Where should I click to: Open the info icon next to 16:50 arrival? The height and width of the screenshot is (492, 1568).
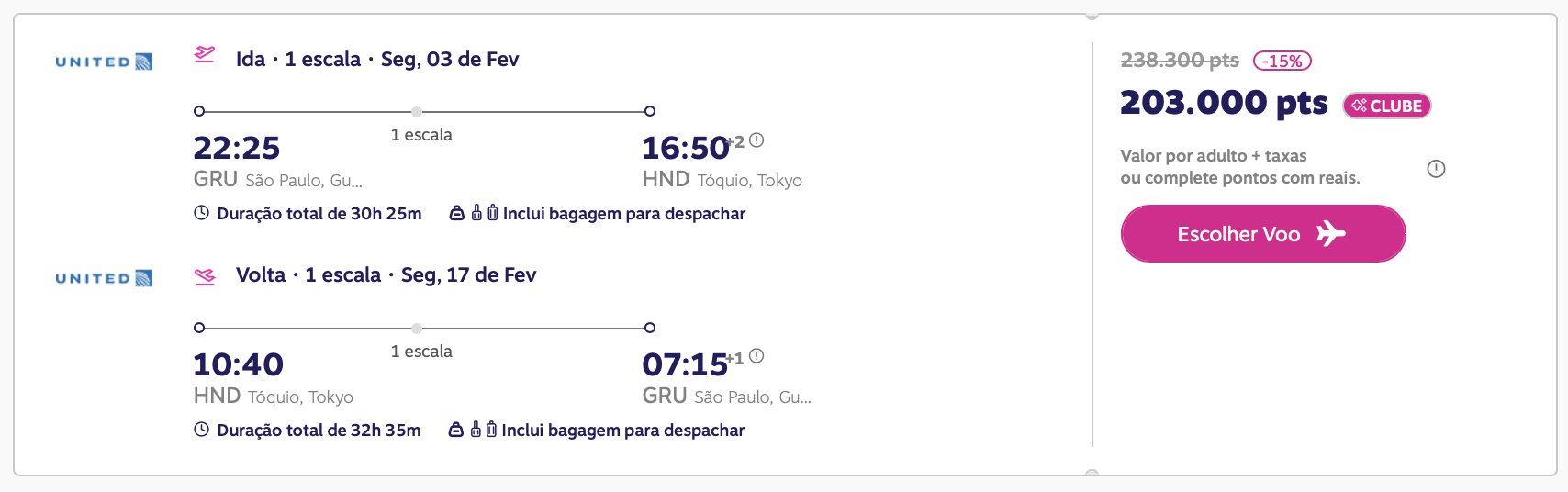756,140
